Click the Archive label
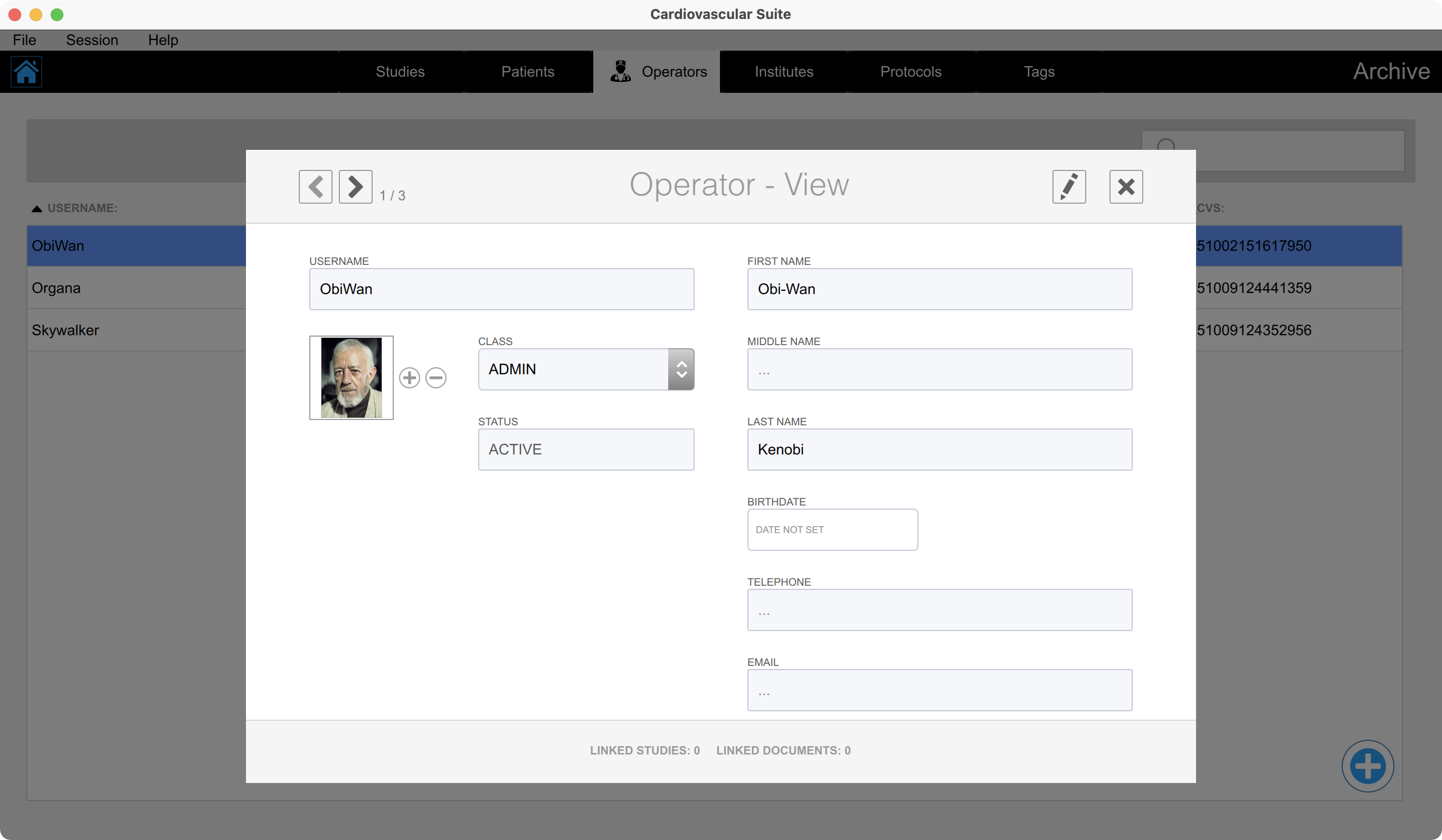 point(1392,71)
